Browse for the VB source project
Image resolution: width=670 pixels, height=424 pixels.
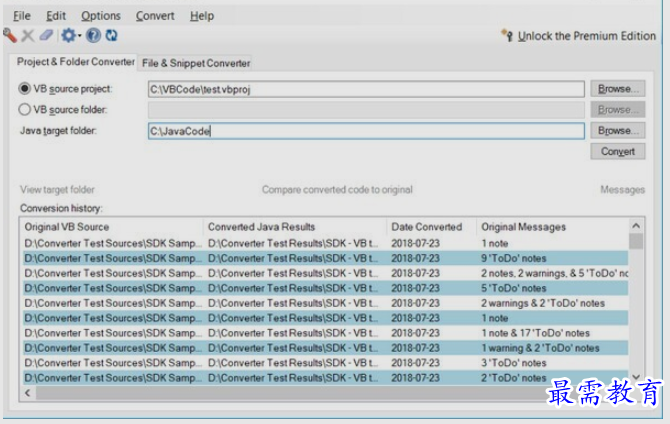[618, 89]
